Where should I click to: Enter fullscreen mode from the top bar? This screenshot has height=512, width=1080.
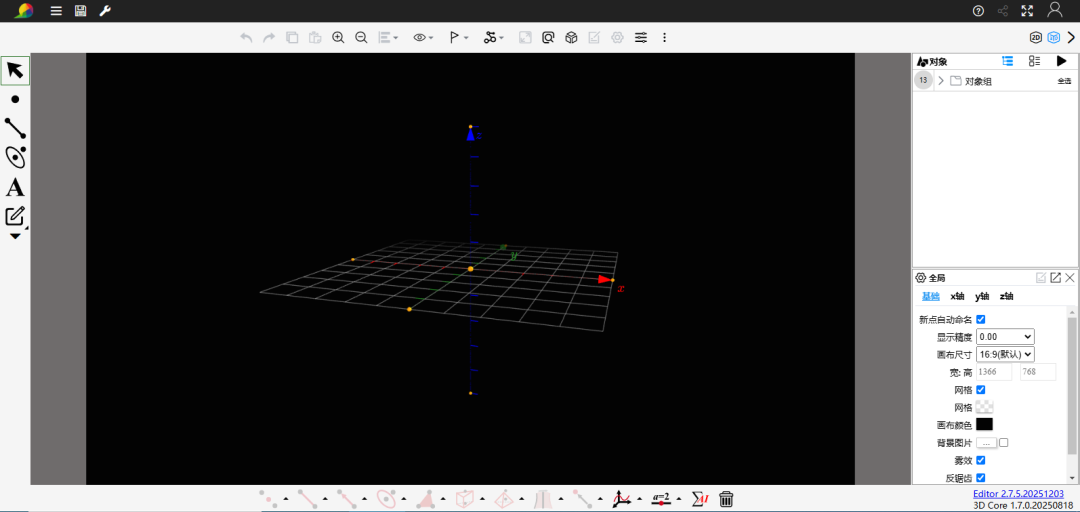[1027, 11]
